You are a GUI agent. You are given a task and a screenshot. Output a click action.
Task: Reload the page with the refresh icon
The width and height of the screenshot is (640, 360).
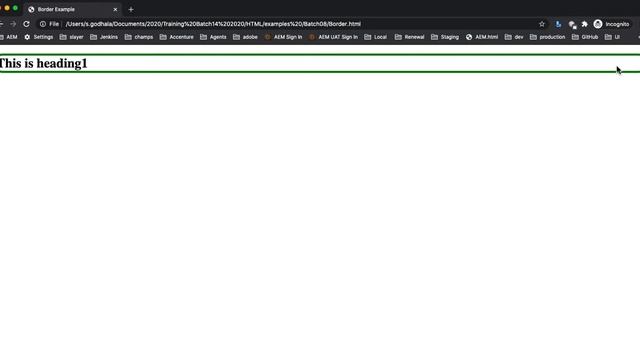[27, 24]
